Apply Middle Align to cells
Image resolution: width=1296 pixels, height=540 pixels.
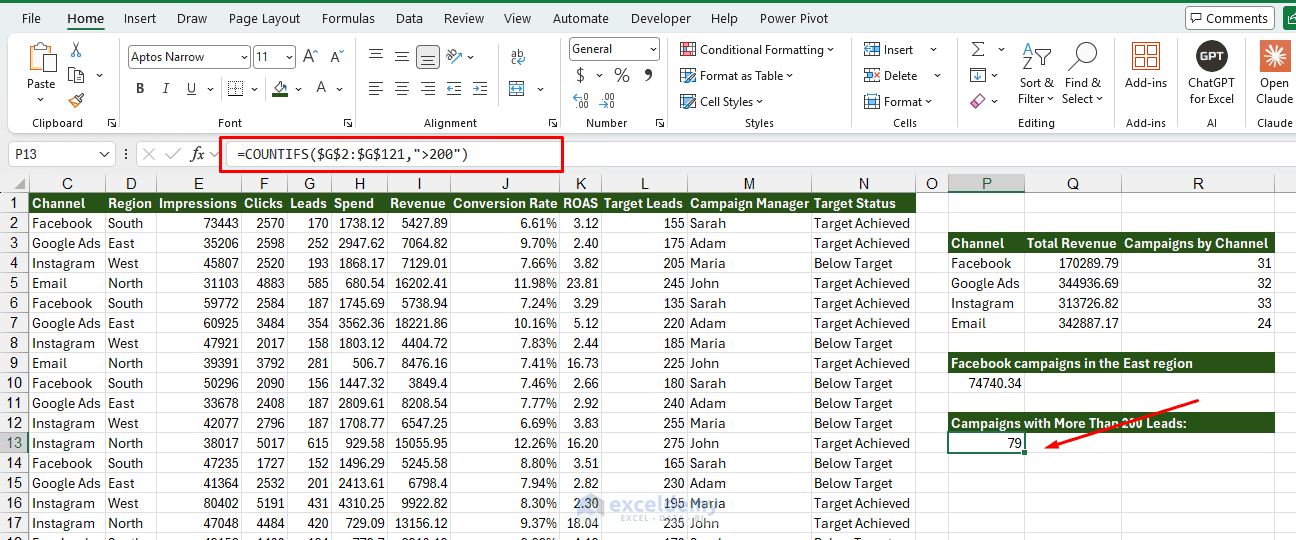coord(402,57)
